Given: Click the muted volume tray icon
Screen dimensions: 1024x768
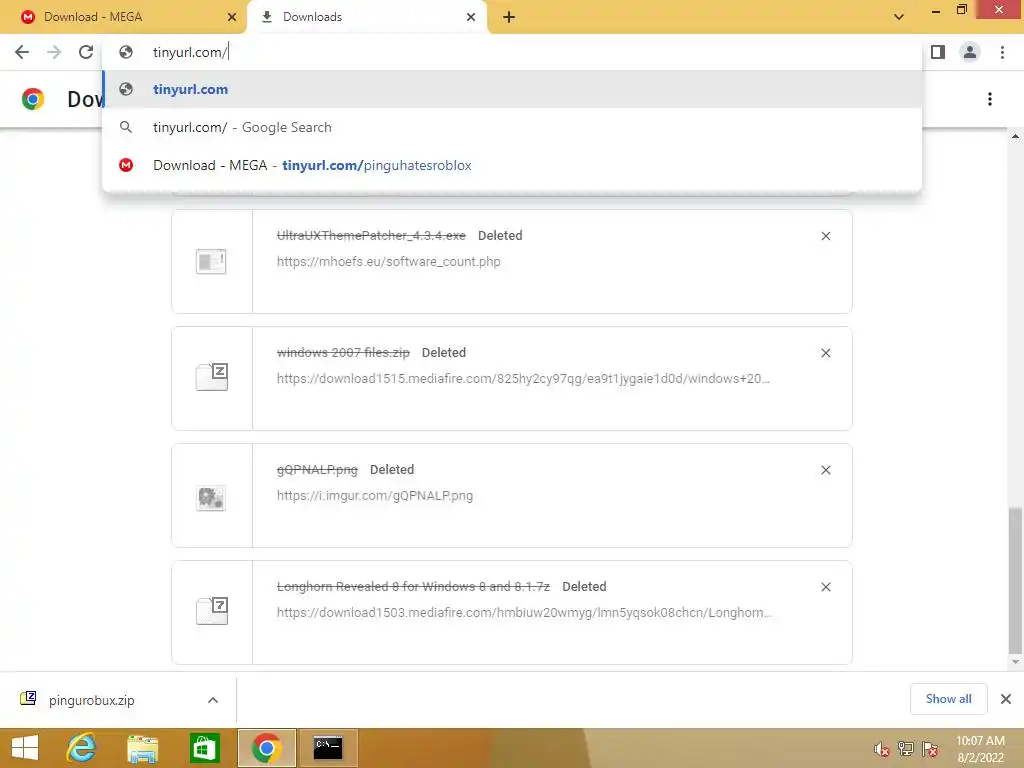Looking at the screenshot, I should coord(882,749).
